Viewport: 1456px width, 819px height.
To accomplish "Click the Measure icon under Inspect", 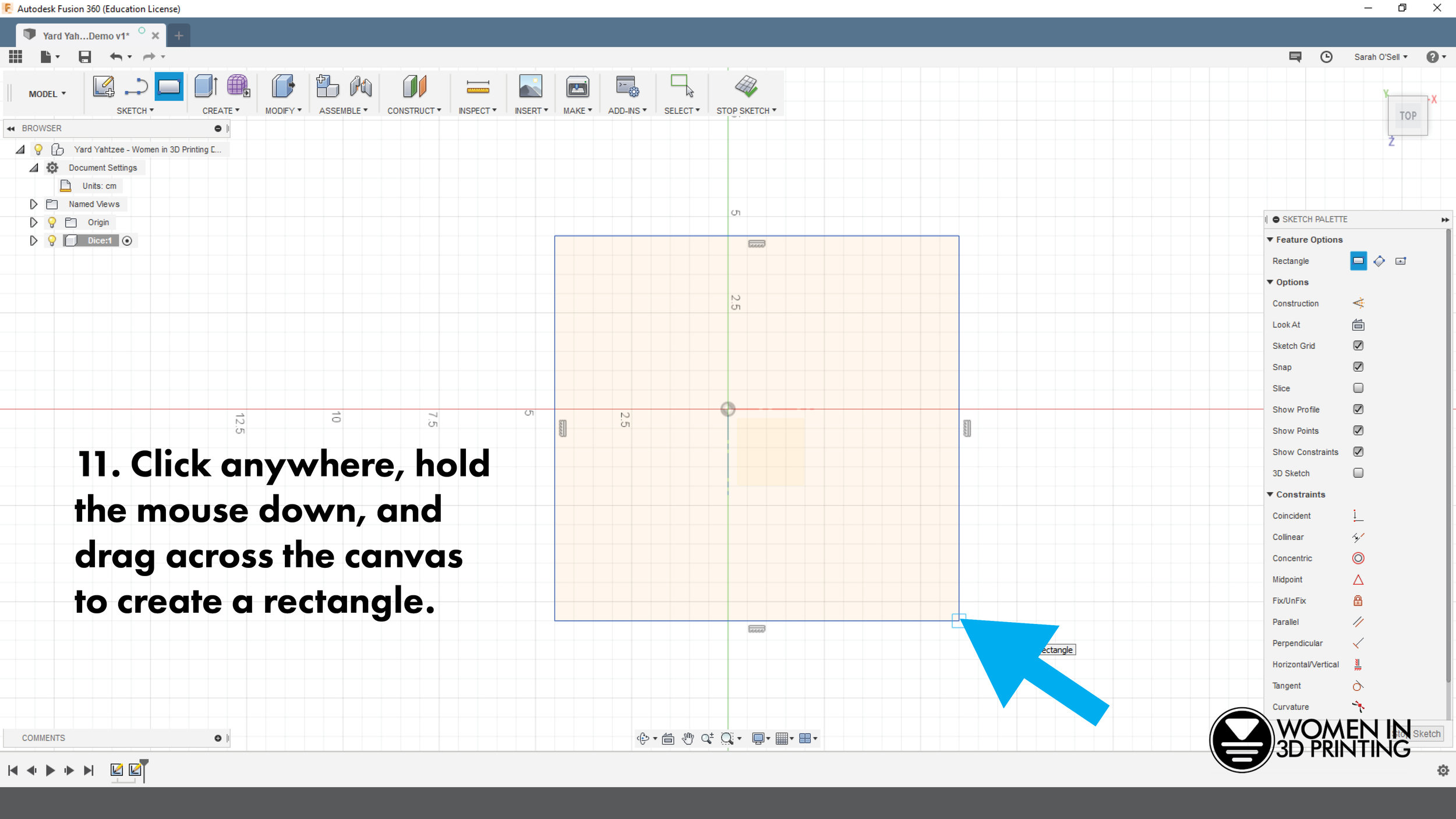I will (478, 87).
